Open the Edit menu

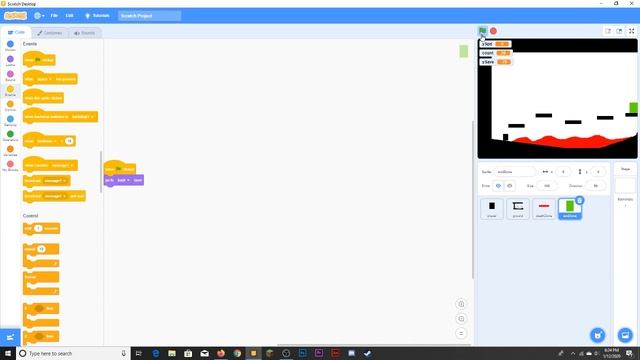pos(69,16)
